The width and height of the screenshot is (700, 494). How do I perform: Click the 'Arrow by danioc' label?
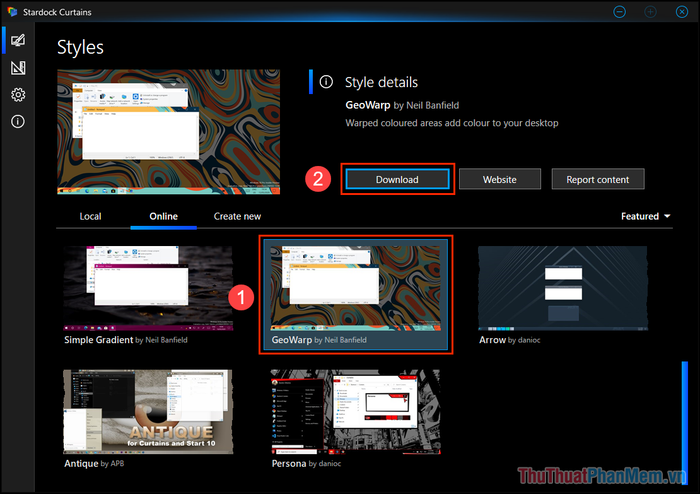point(509,340)
